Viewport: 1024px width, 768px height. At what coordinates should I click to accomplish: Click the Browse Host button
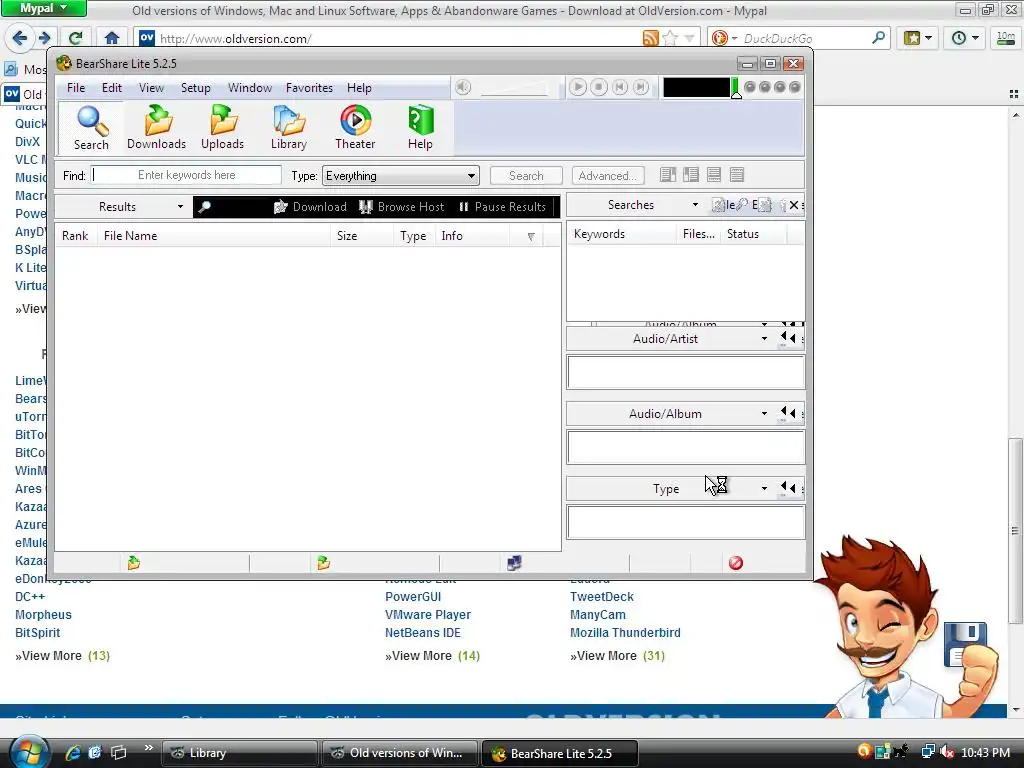pos(402,207)
